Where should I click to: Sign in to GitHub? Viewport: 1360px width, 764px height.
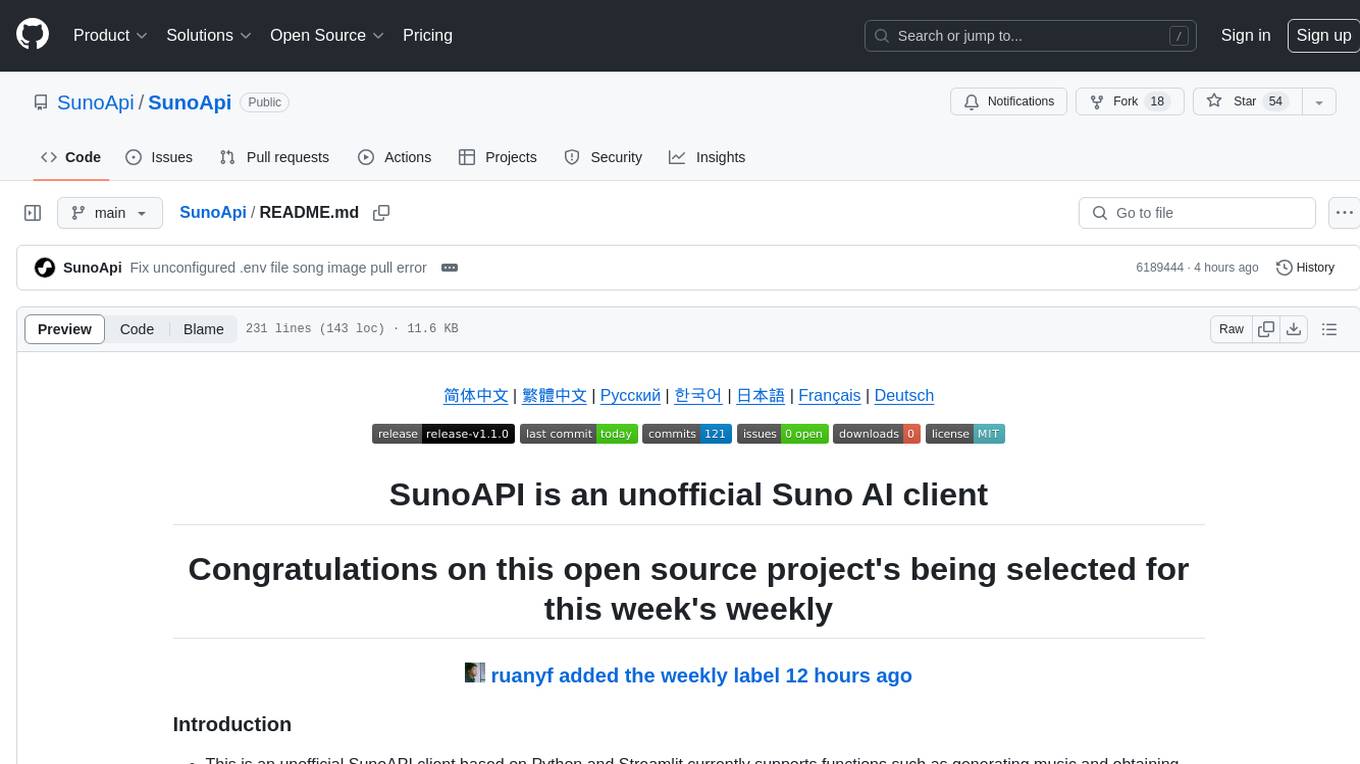click(1245, 35)
